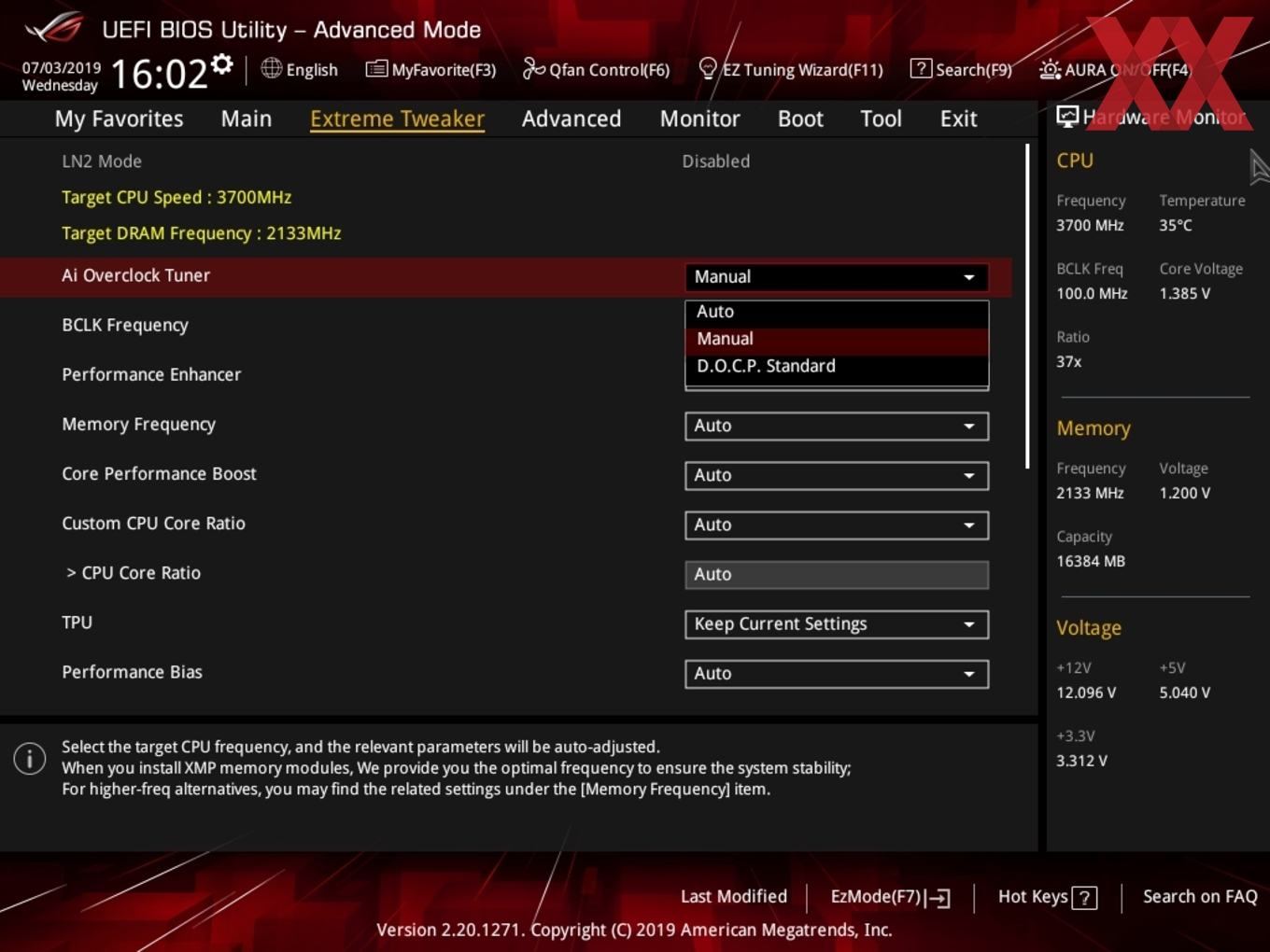Select Core Performance Boost label
1270x952 pixels.
pyautogui.click(x=159, y=473)
